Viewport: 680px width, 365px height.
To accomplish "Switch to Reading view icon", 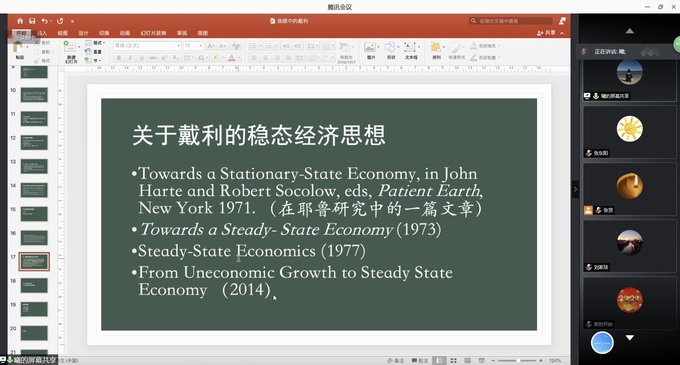I will coord(468,361).
